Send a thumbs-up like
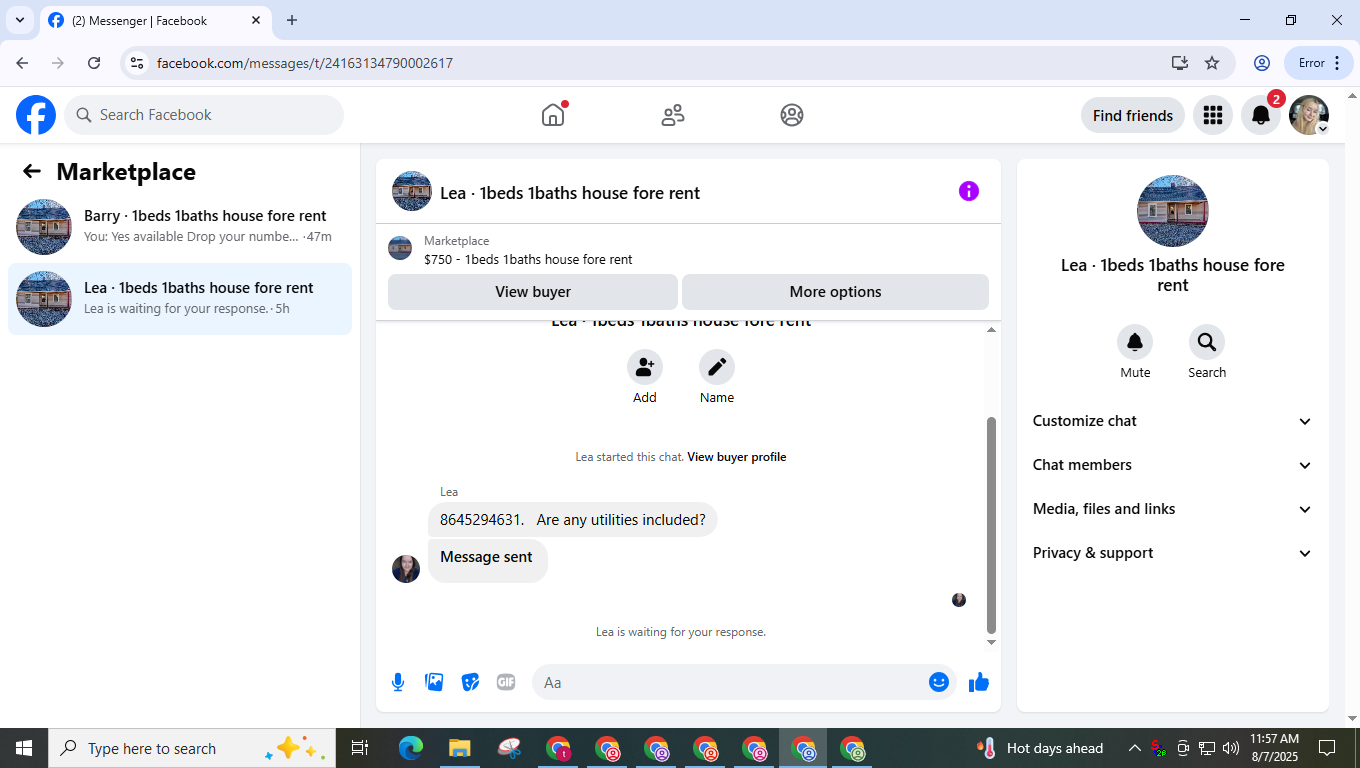Screen dimensions: 1360x768 point(979,682)
